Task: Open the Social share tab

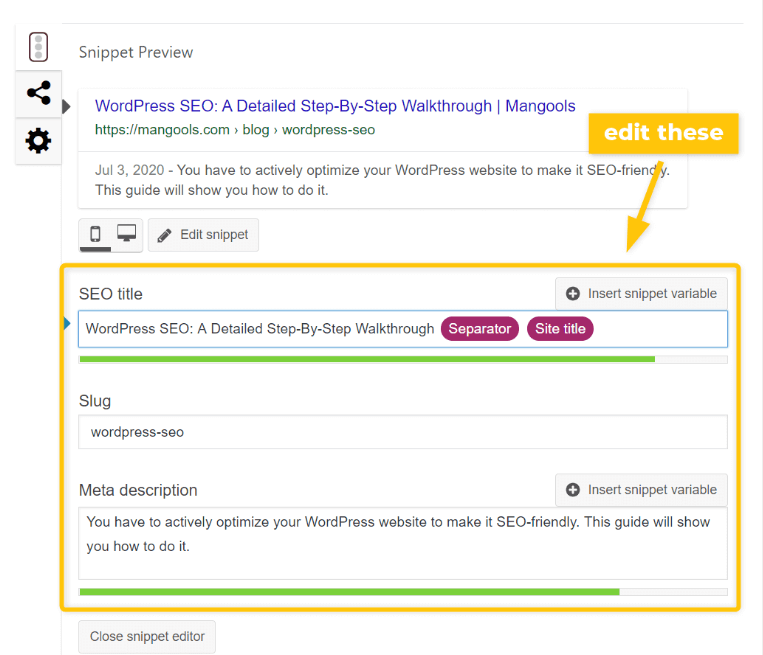Action: [x=38, y=93]
